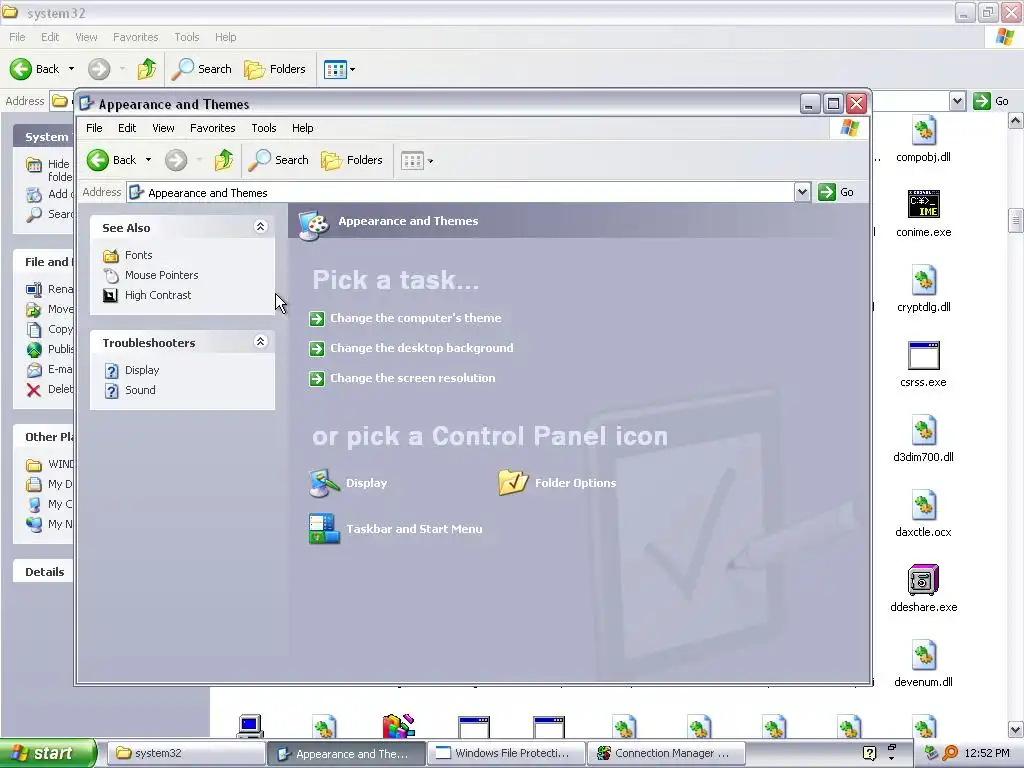Switch to Connection Manager taskbar button
The image size is (1024, 768).
[x=666, y=753]
